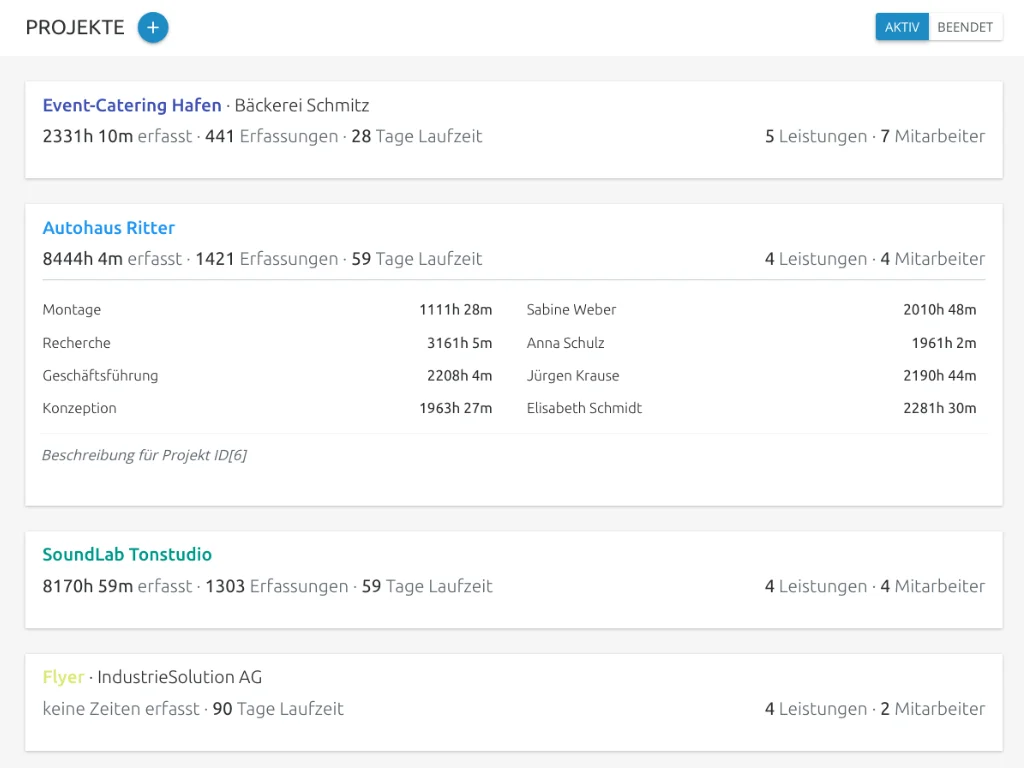Viewport: 1024px width, 768px height.
Task: Click SoundLab's 4 Leistungen · 4 Mitarbeiter
Action: pos(875,586)
